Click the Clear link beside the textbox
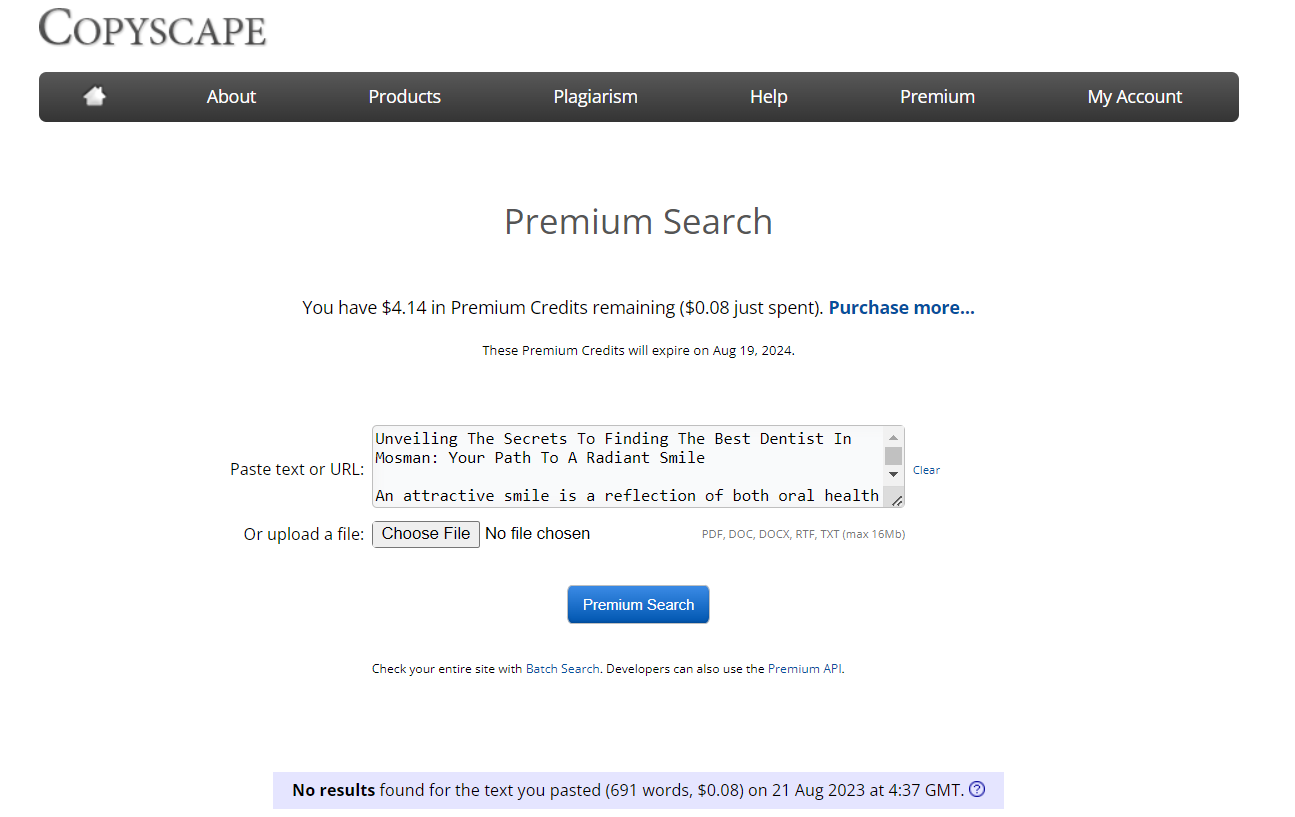The image size is (1295, 817). pos(926,470)
